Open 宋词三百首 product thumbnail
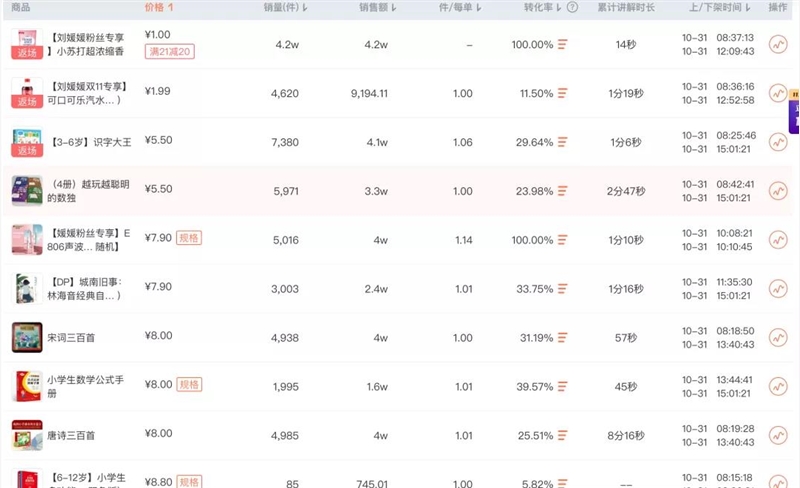 coord(26,337)
